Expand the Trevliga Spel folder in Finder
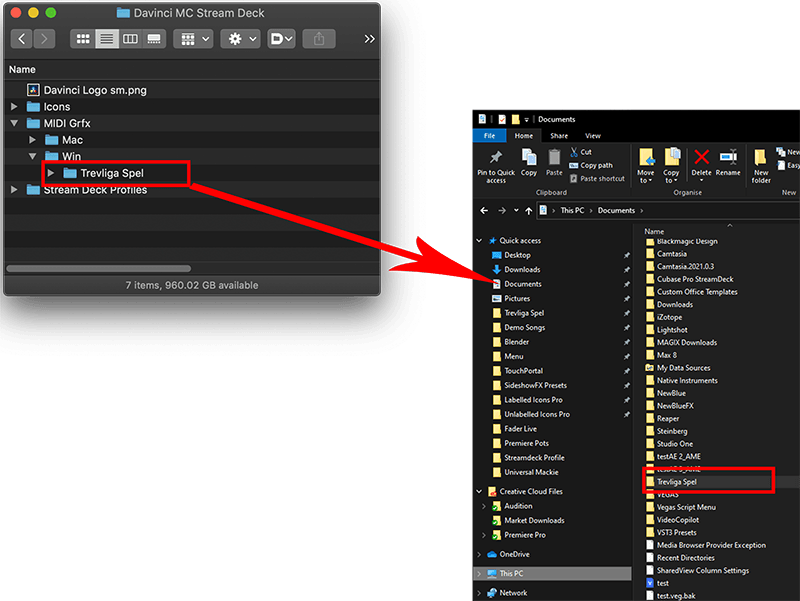The image size is (800, 601). 51,173
